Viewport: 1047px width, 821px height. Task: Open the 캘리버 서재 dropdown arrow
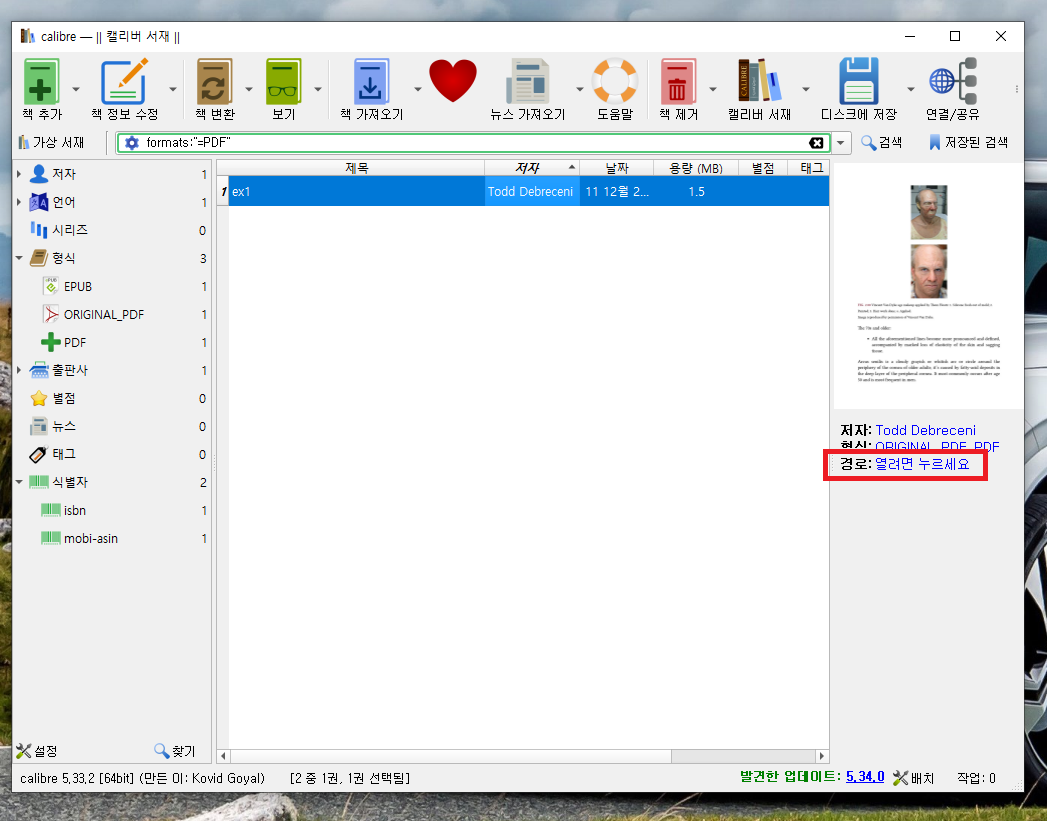tap(806, 89)
